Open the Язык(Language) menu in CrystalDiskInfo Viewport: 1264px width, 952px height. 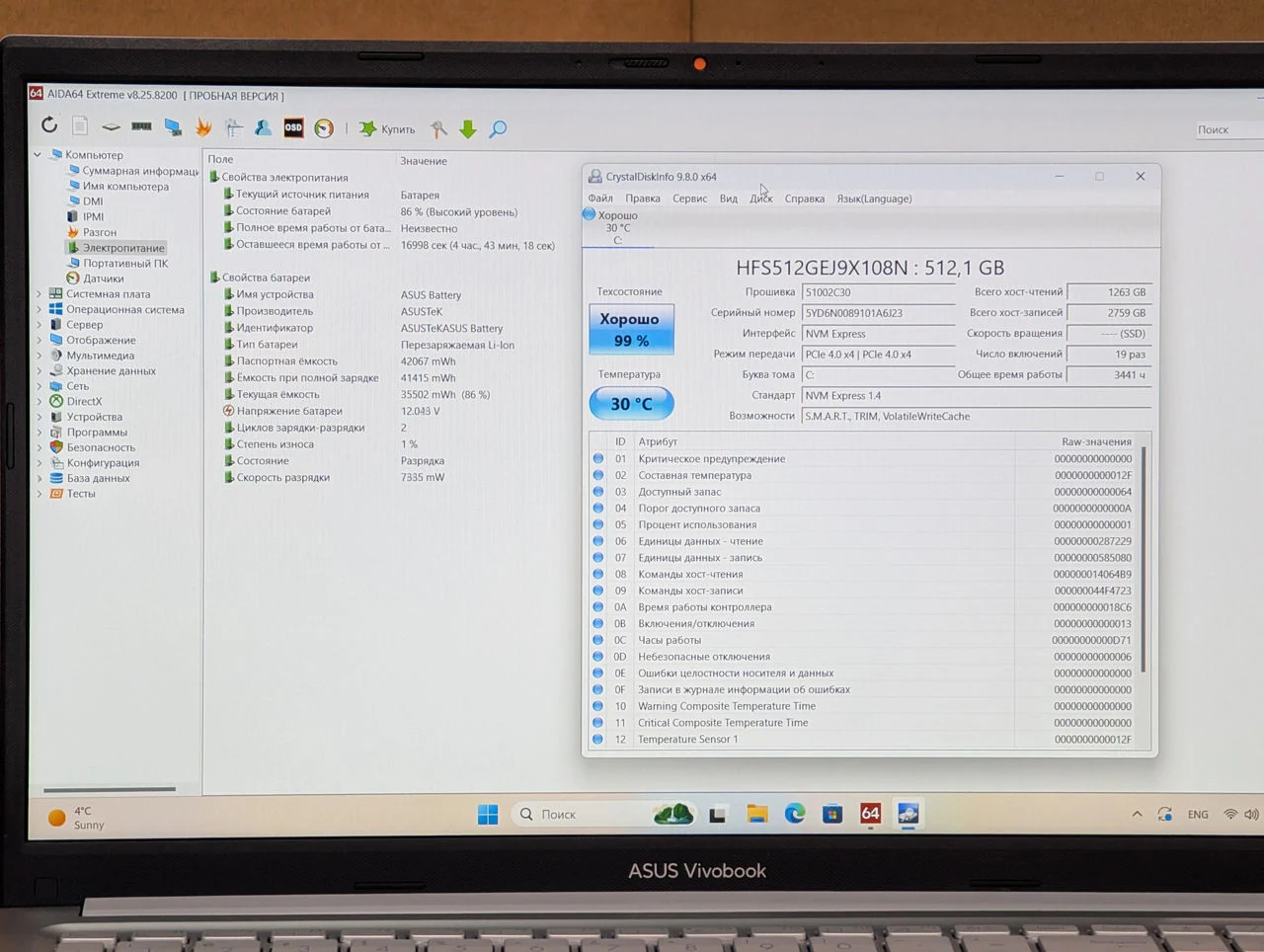874,198
